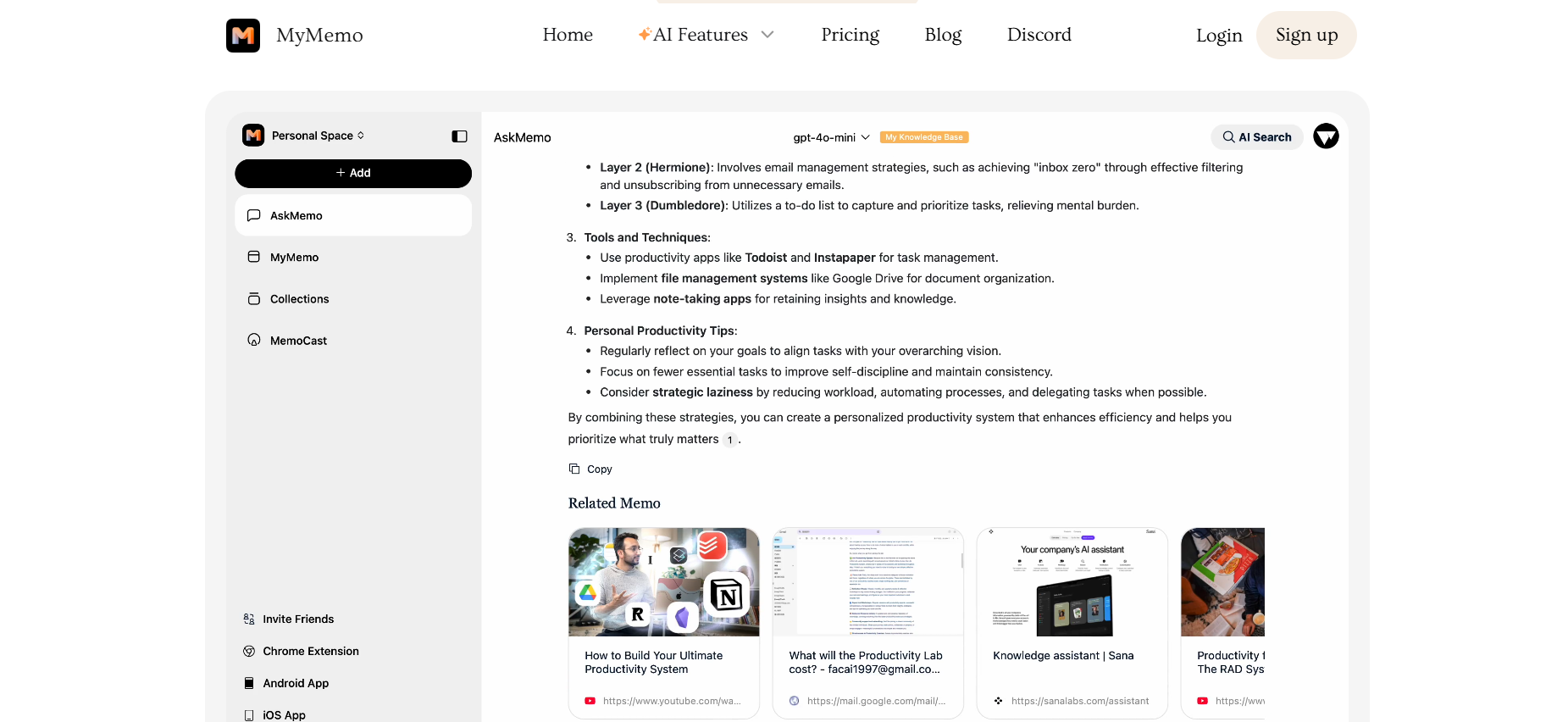Open the gpt-4o-mini model selector
This screenshot has width=1568, height=722.
[x=831, y=137]
